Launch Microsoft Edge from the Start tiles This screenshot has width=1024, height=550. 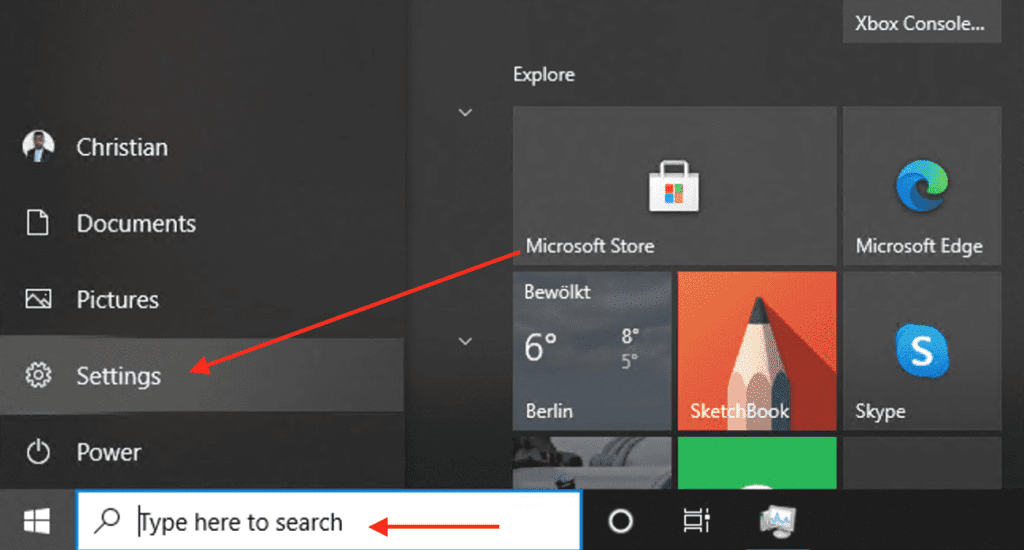pos(921,186)
